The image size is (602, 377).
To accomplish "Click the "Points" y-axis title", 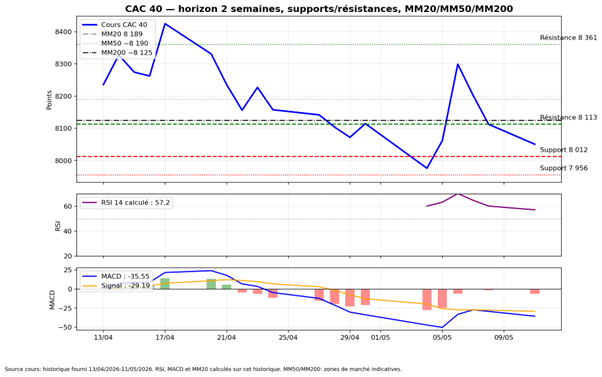I will (49, 100).
